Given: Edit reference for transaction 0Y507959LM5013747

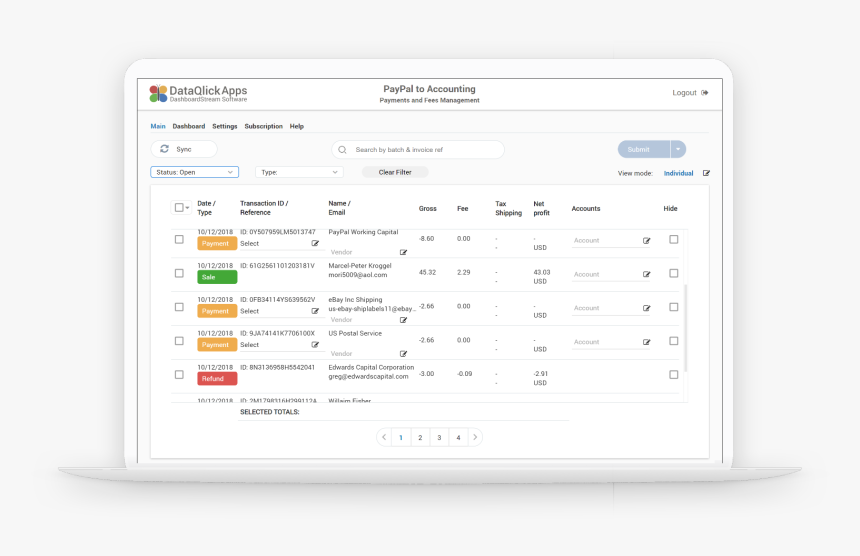Looking at the screenshot, I should [x=315, y=243].
